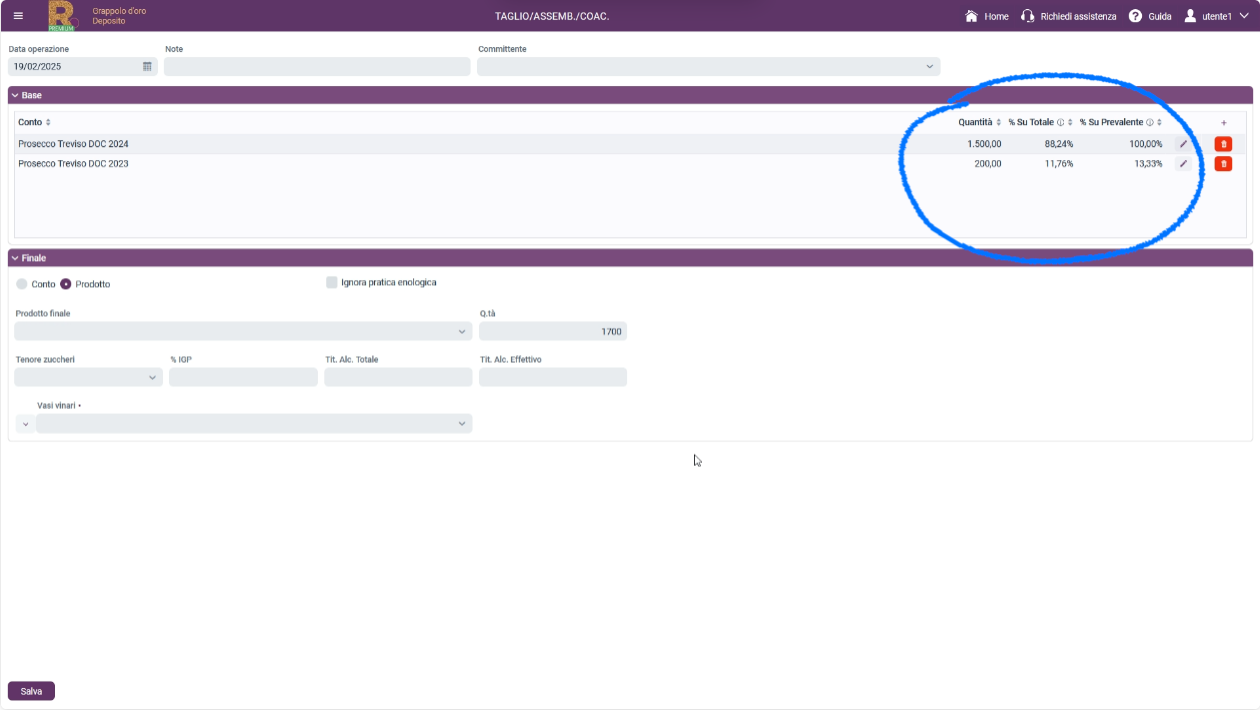Sort by % Su Totale sort arrows
1260x710 pixels.
point(1070,122)
